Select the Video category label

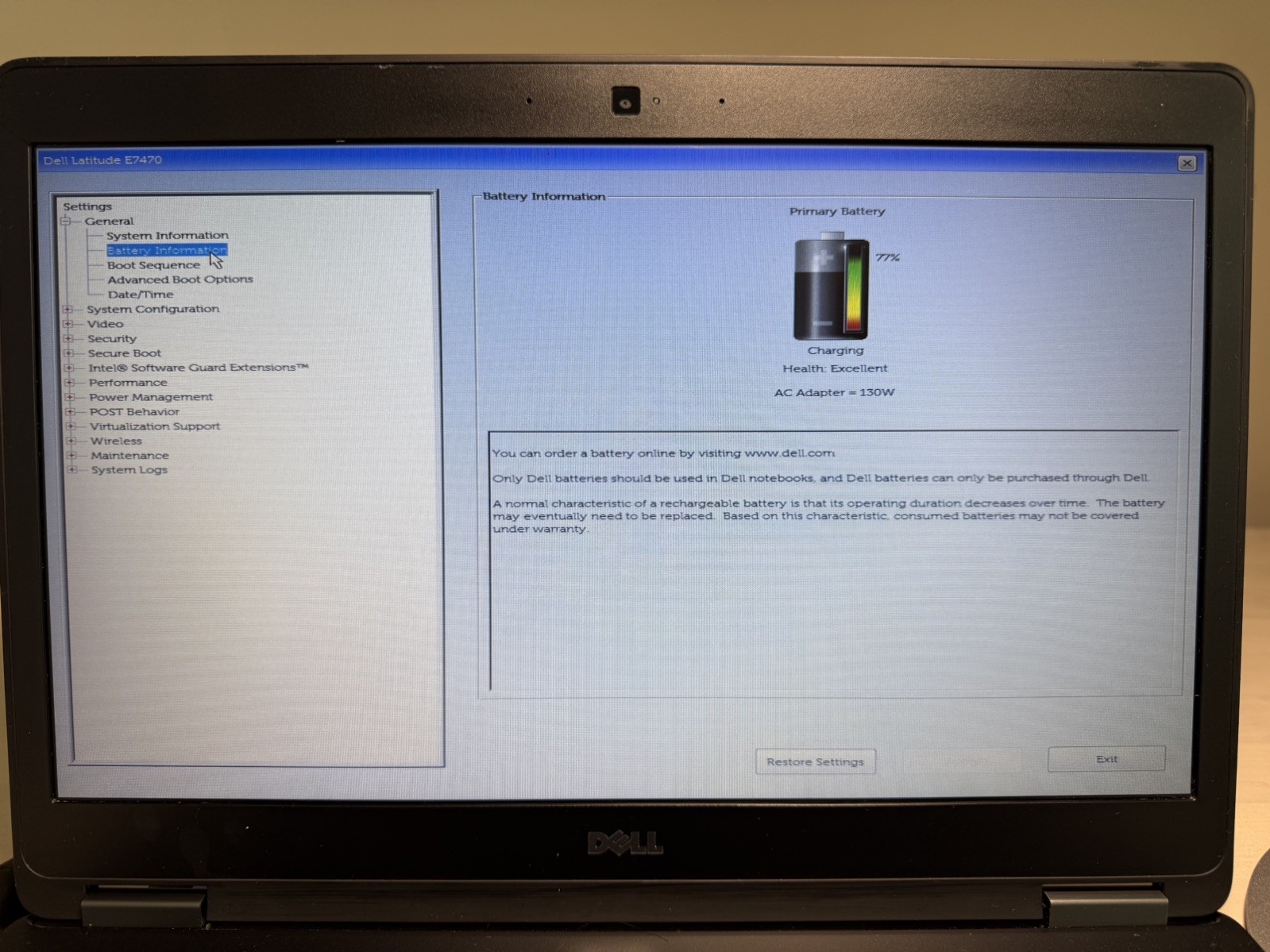106,324
